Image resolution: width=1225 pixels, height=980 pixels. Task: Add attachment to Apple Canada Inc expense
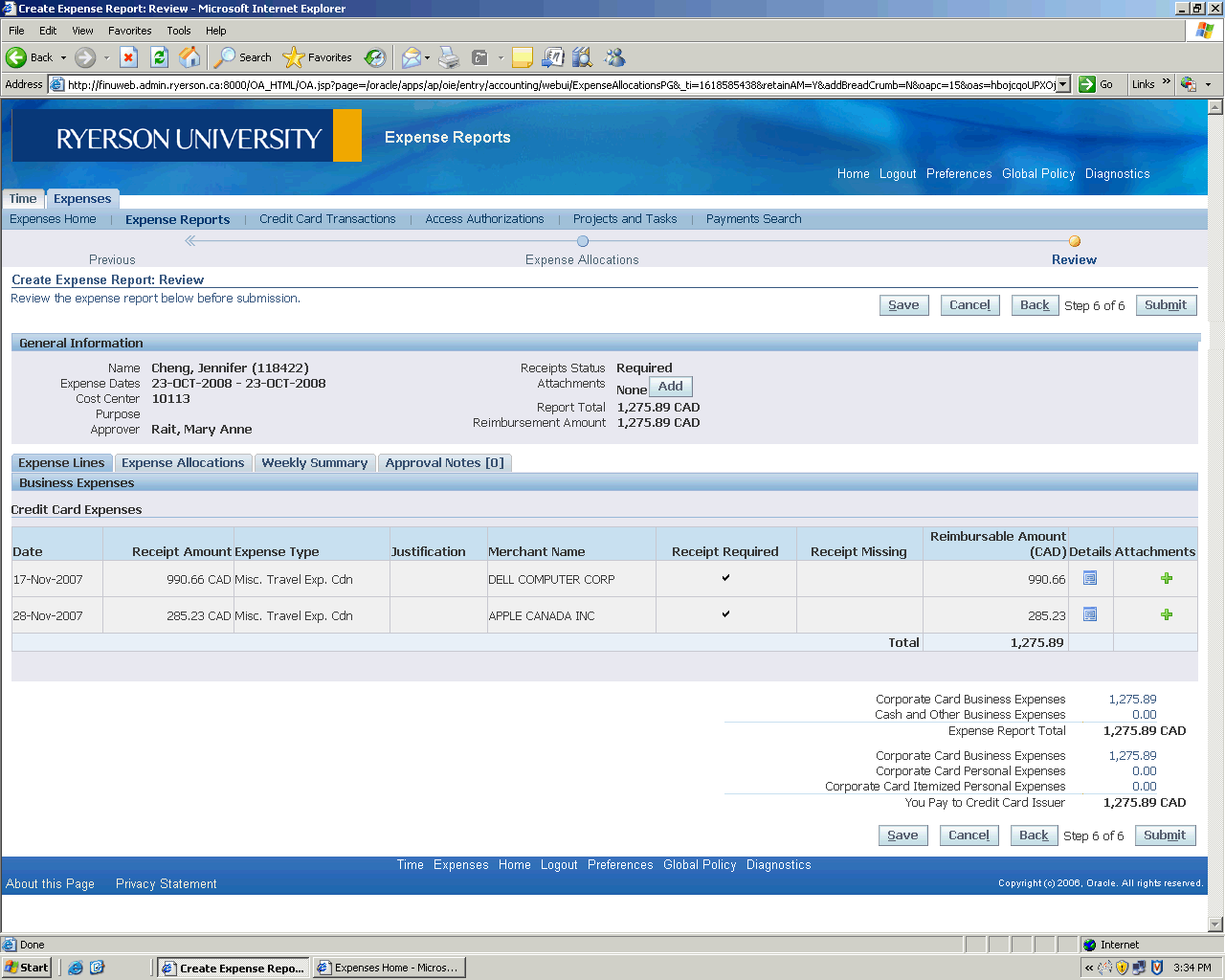coord(1166,614)
